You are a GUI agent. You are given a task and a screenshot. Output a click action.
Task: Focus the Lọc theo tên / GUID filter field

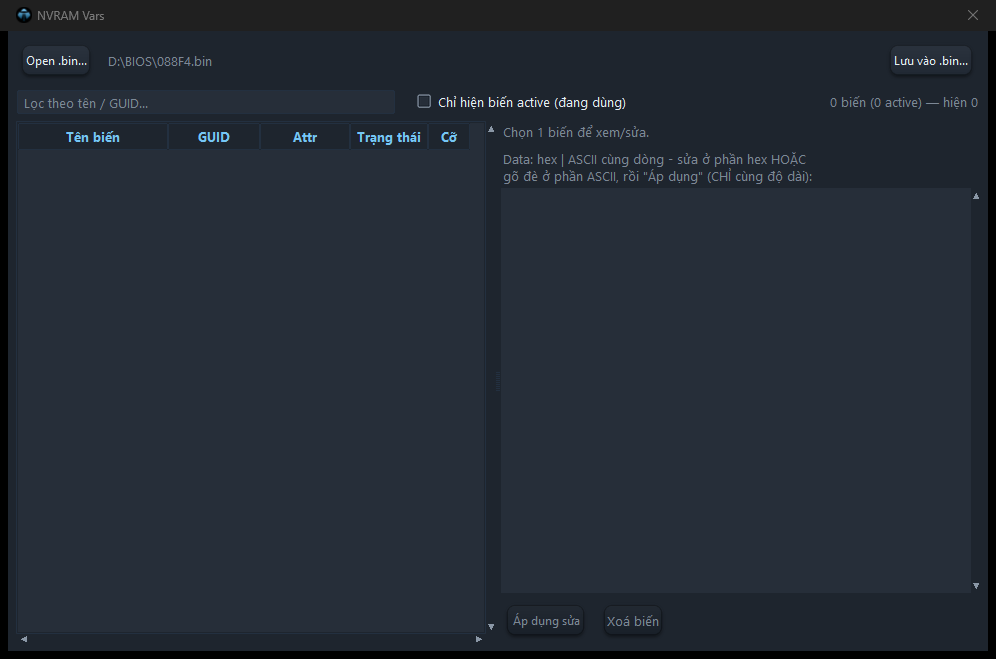tap(206, 103)
